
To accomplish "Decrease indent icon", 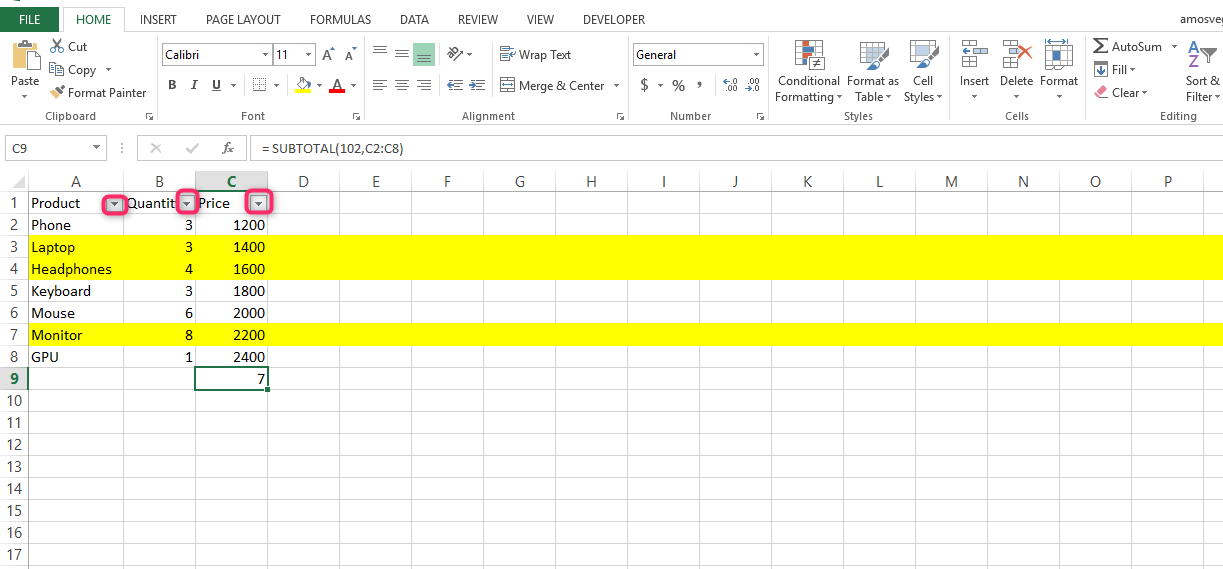I will click(x=455, y=85).
